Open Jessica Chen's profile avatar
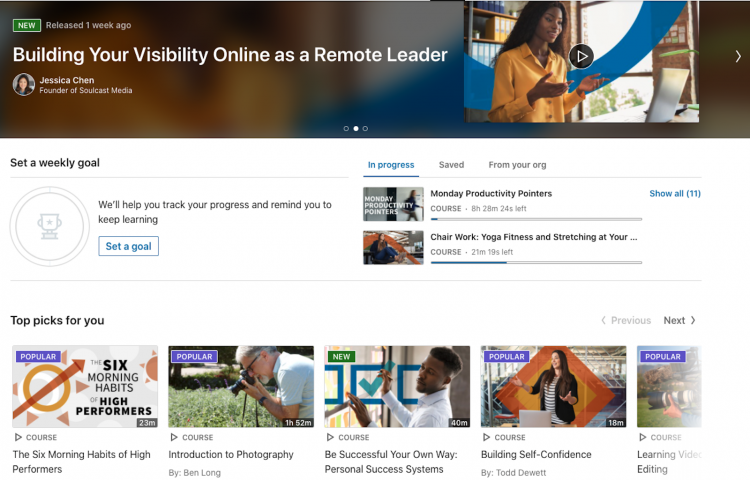 point(23,85)
